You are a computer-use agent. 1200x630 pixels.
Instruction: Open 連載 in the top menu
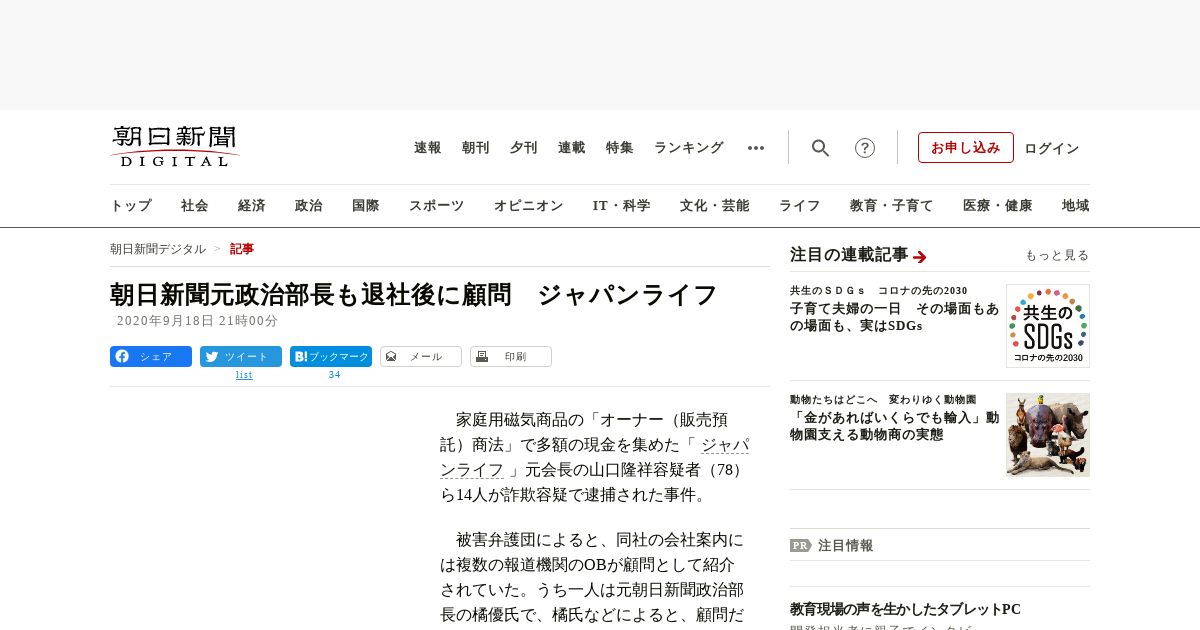click(x=572, y=148)
